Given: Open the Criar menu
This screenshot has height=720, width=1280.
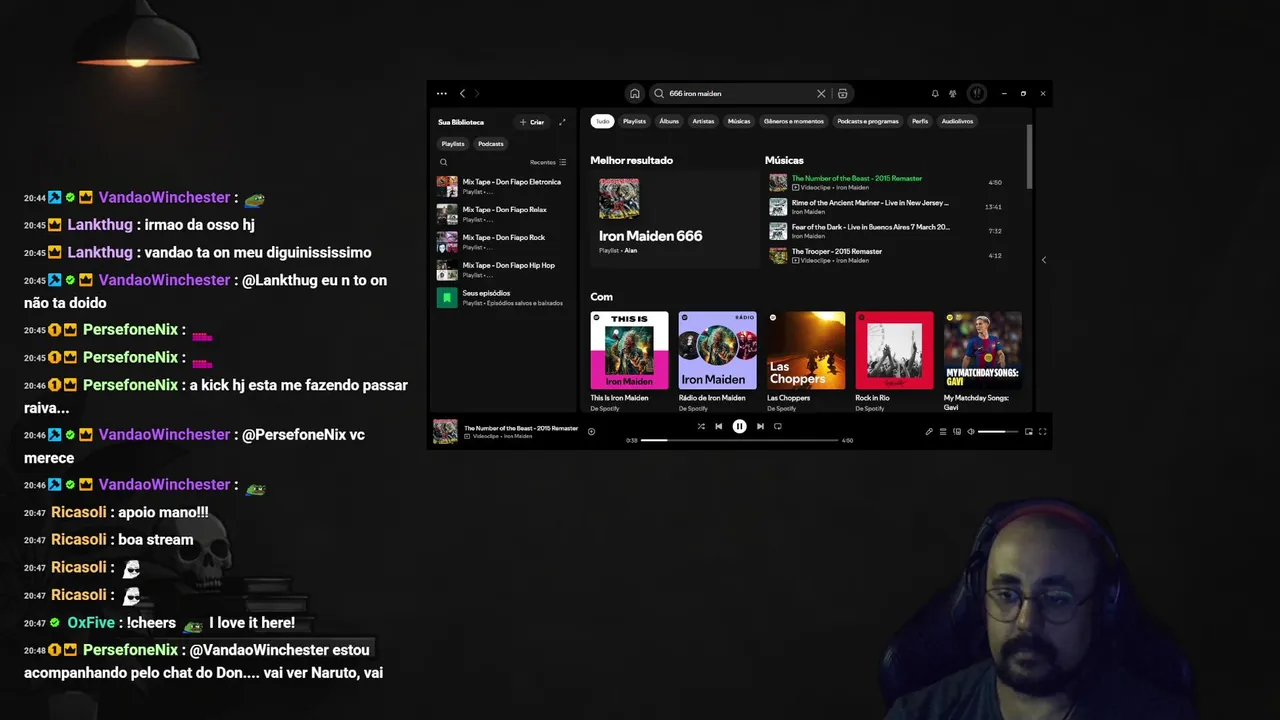Looking at the screenshot, I should point(532,122).
